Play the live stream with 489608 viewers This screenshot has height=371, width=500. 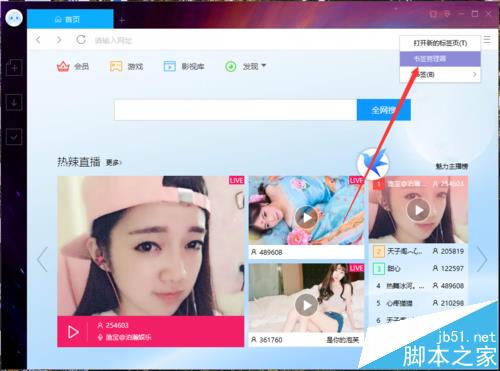306,217
